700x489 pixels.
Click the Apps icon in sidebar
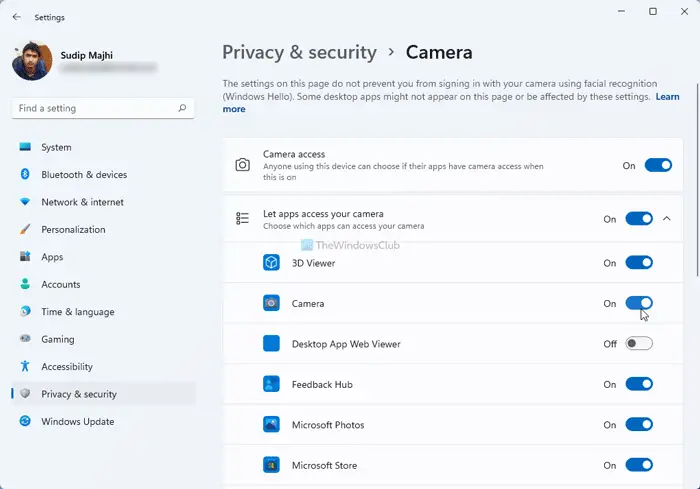25,256
